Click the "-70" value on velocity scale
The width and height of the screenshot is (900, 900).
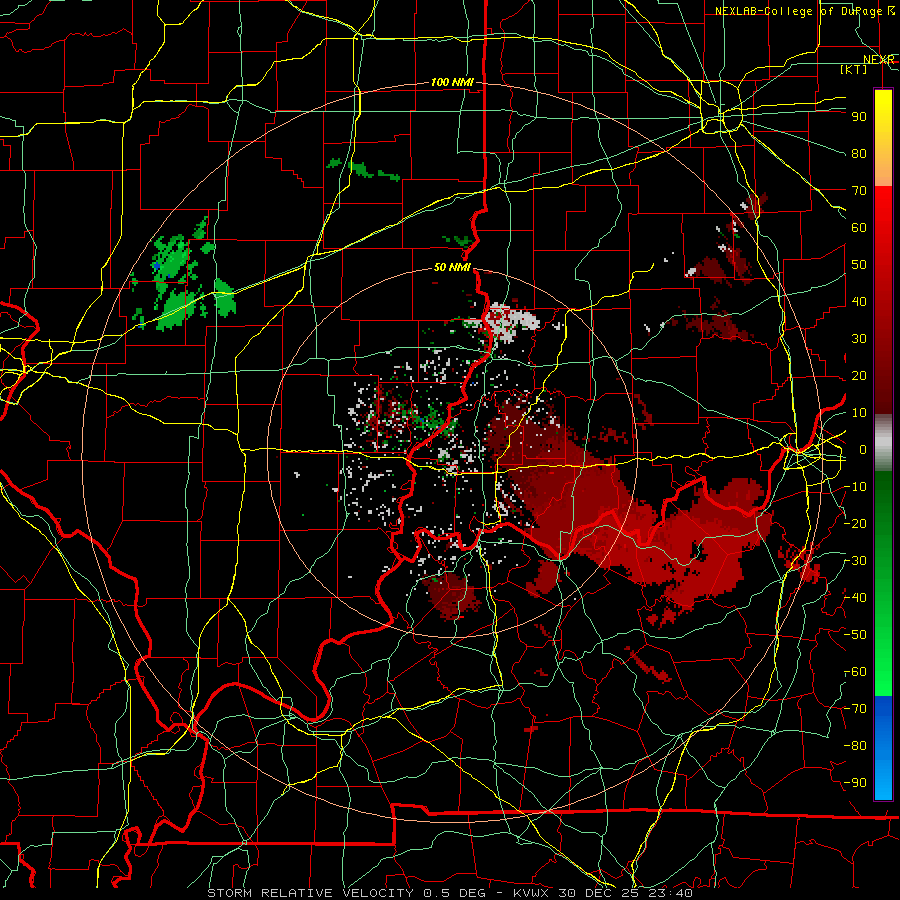click(x=855, y=709)
